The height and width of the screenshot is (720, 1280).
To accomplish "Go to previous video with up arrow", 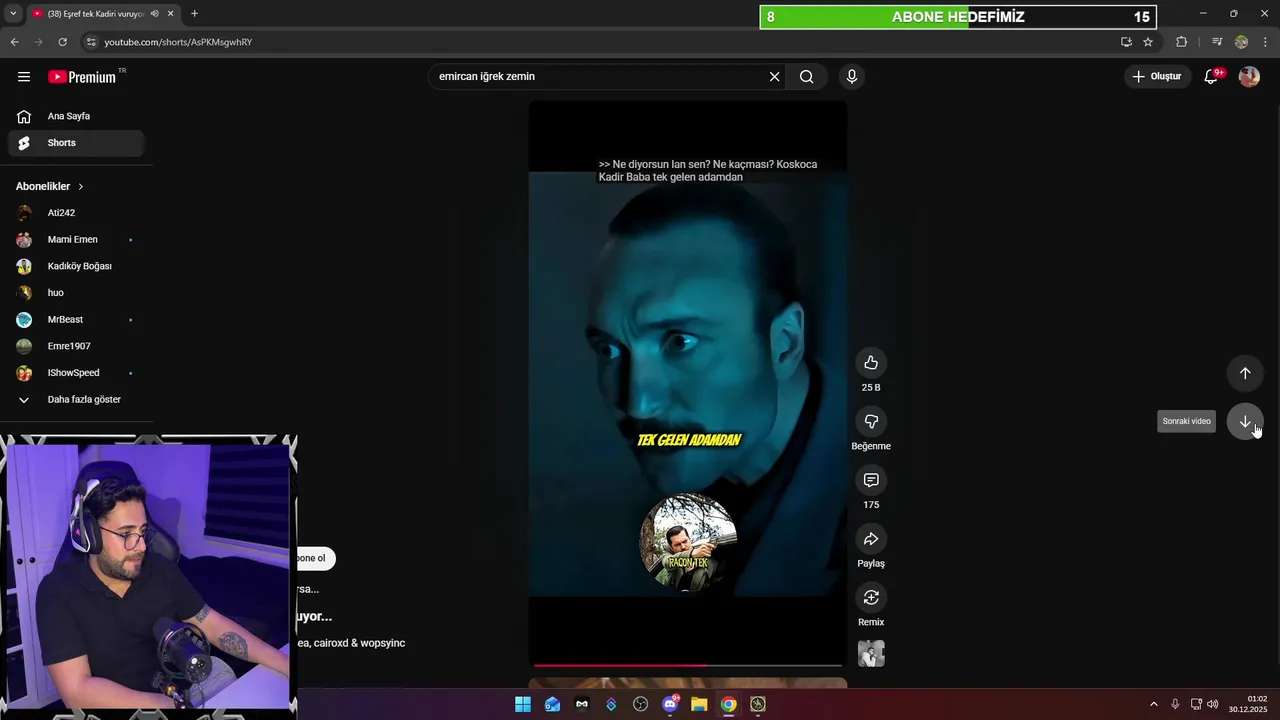I will click(x=1245, y=373).
